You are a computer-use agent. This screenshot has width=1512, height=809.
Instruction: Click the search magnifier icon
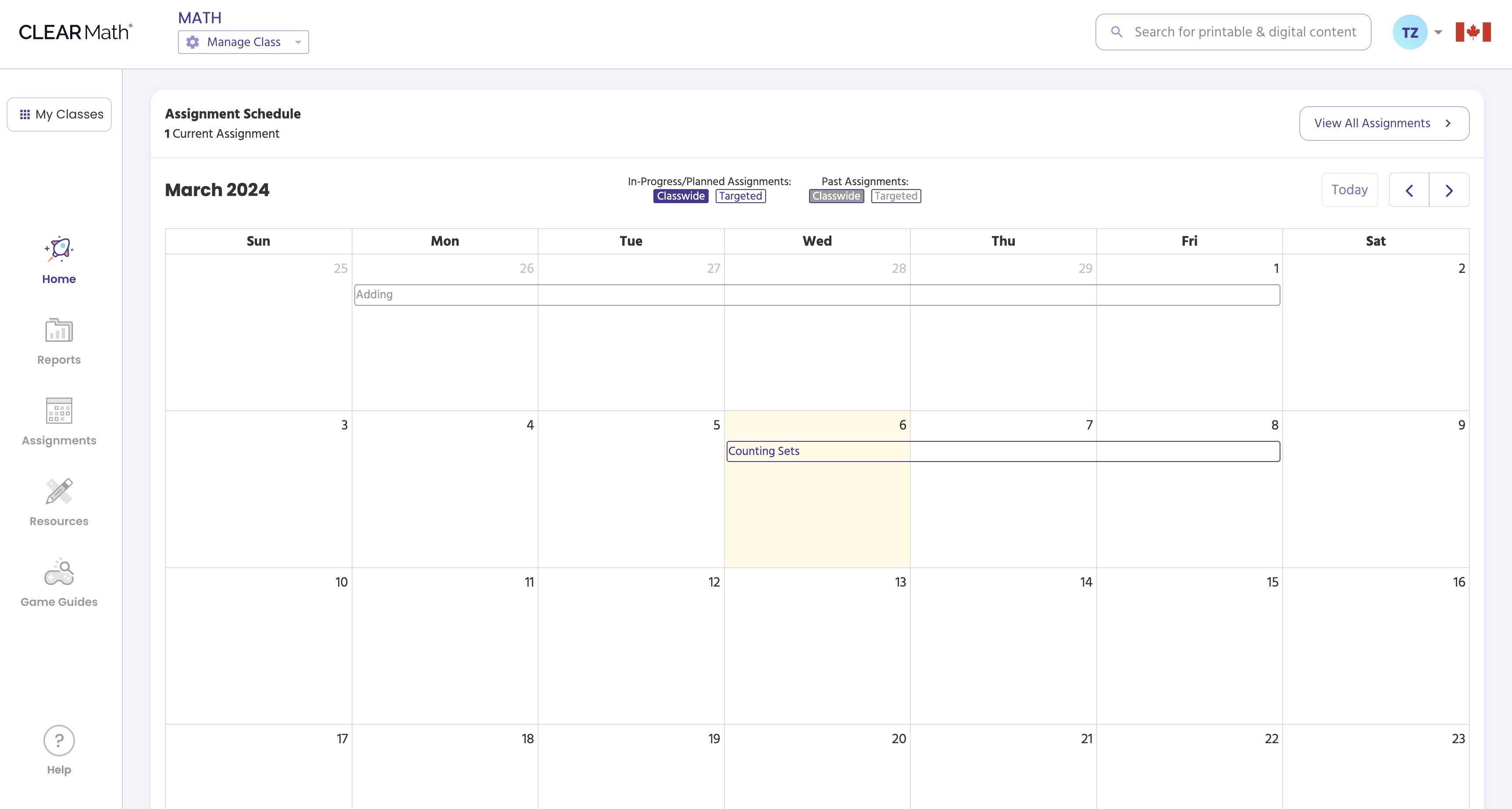coord(1117,32)
